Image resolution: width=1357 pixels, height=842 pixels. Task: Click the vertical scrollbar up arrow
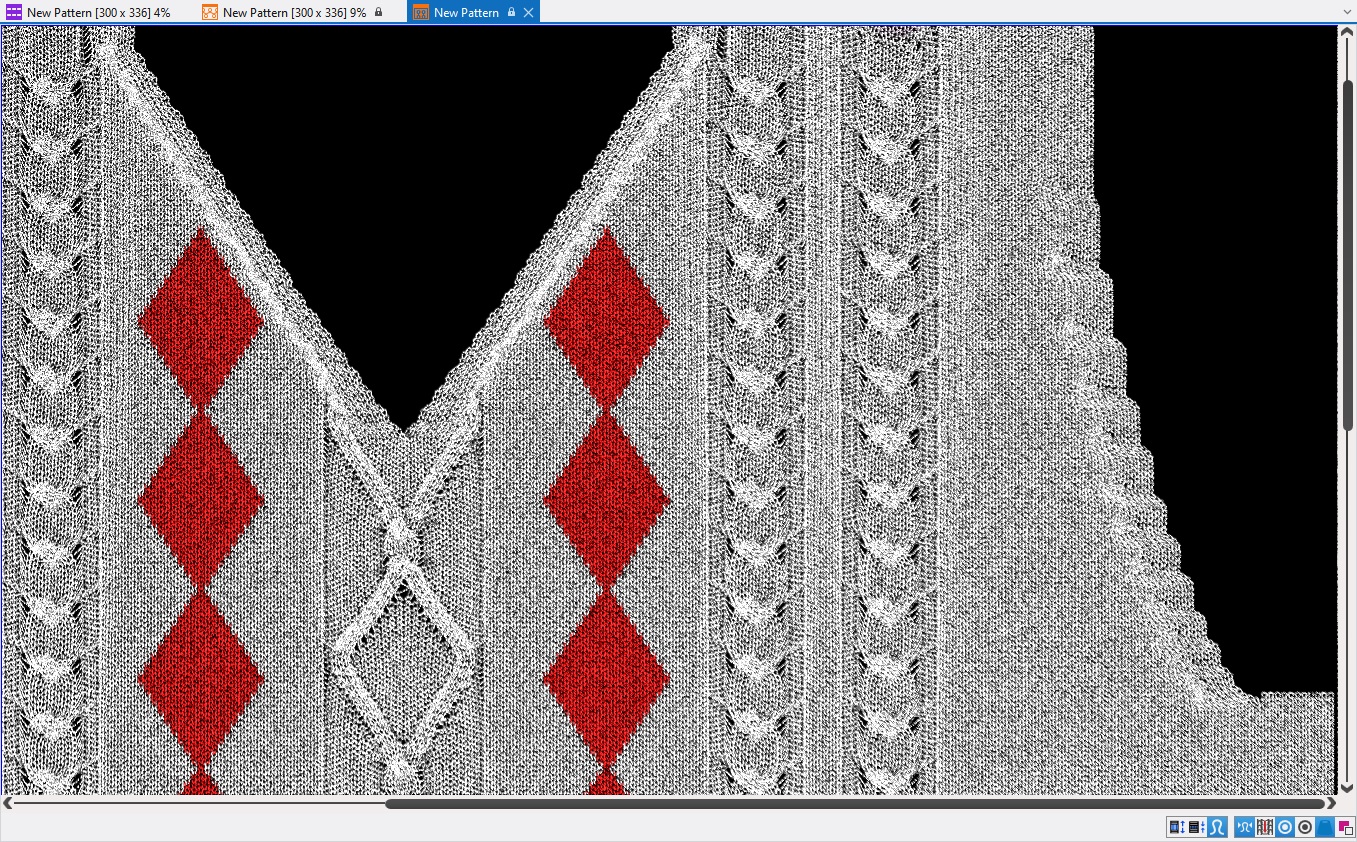[1346, 34]
